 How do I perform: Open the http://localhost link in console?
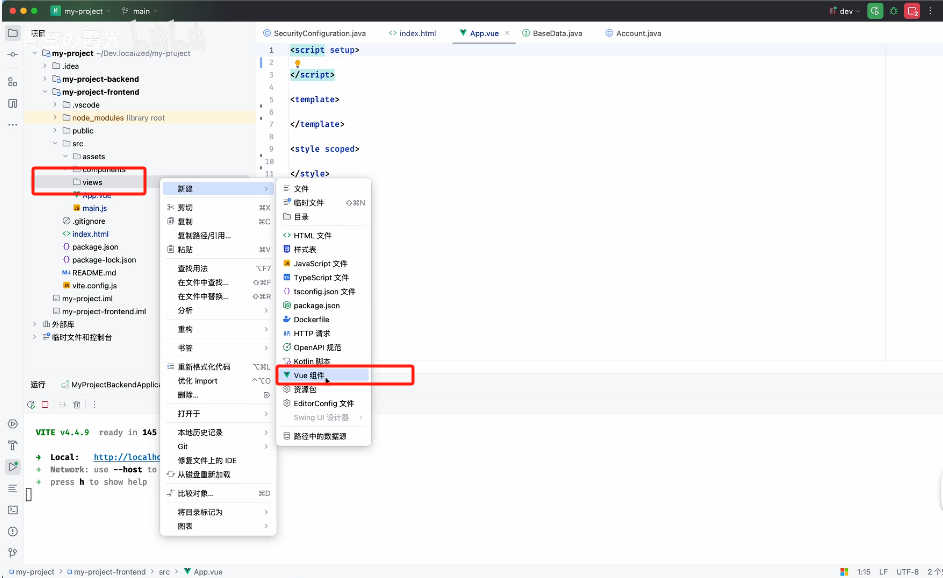tap(126, 457)
